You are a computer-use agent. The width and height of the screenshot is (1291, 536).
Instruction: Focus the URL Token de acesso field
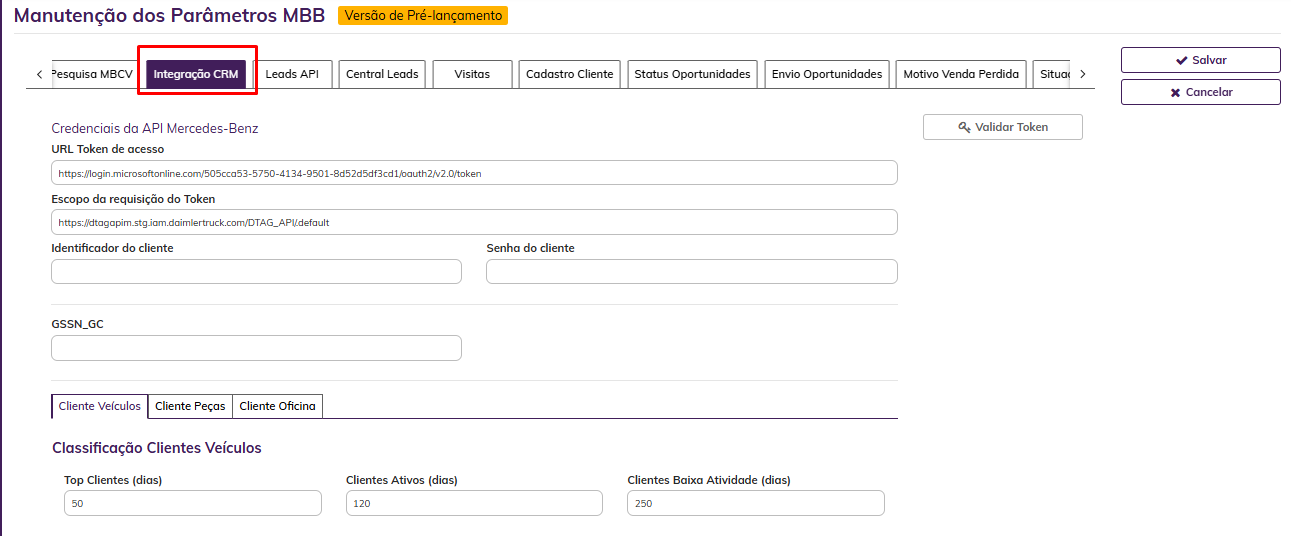[474, 173]
